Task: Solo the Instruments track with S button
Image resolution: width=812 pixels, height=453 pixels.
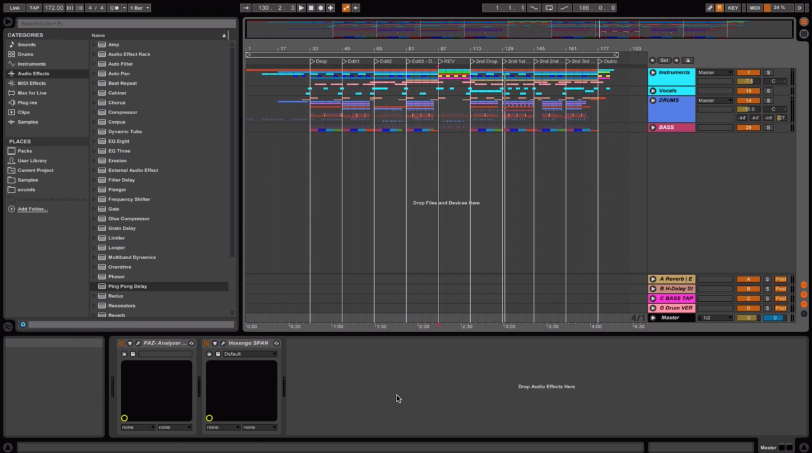Action: [x=768, y=72]
